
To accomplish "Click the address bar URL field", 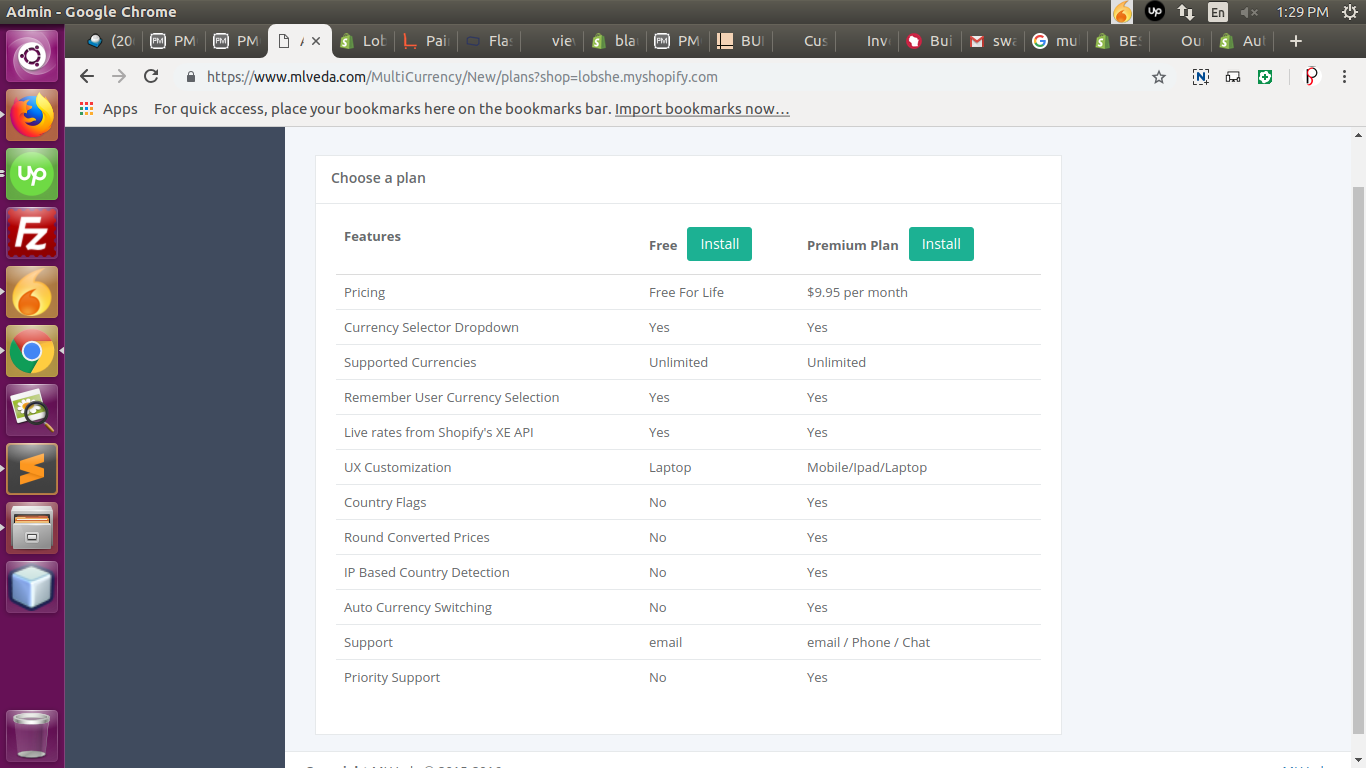I will [600, 77].
